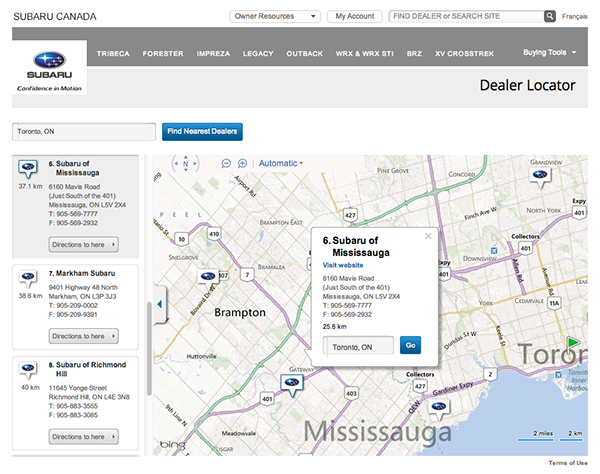
Task: Close the Subaru of Mississauga popup
Action: [x=428, y=236]
